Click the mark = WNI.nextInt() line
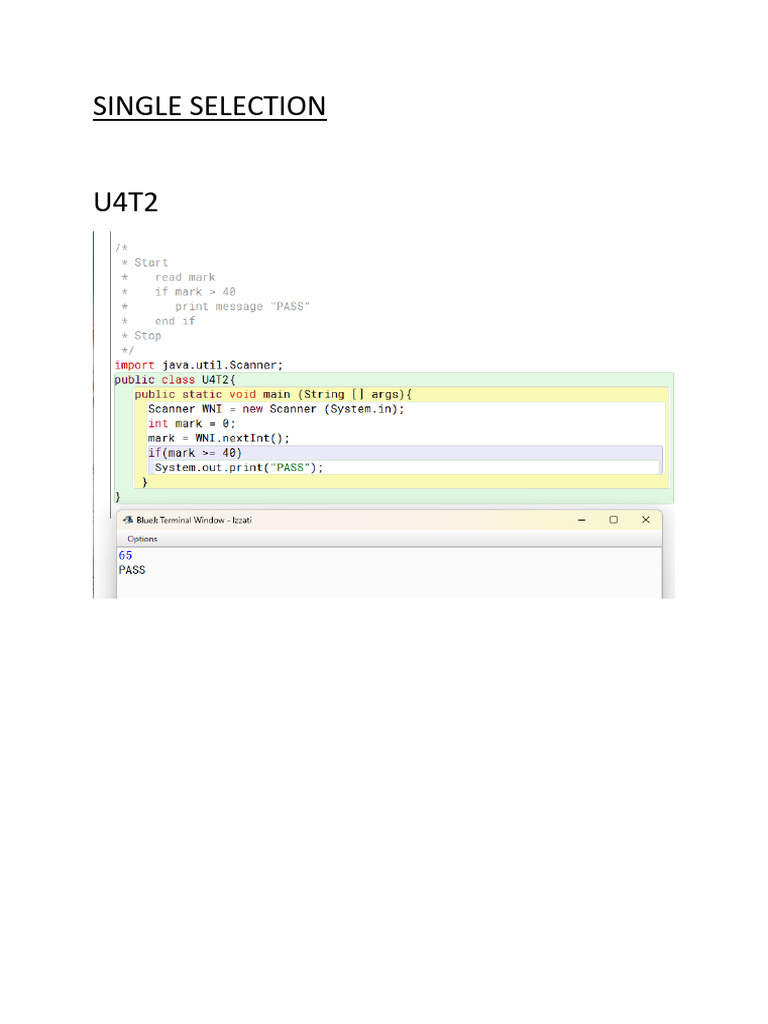Screen dimensions: 768x1024 pos(218,438)
